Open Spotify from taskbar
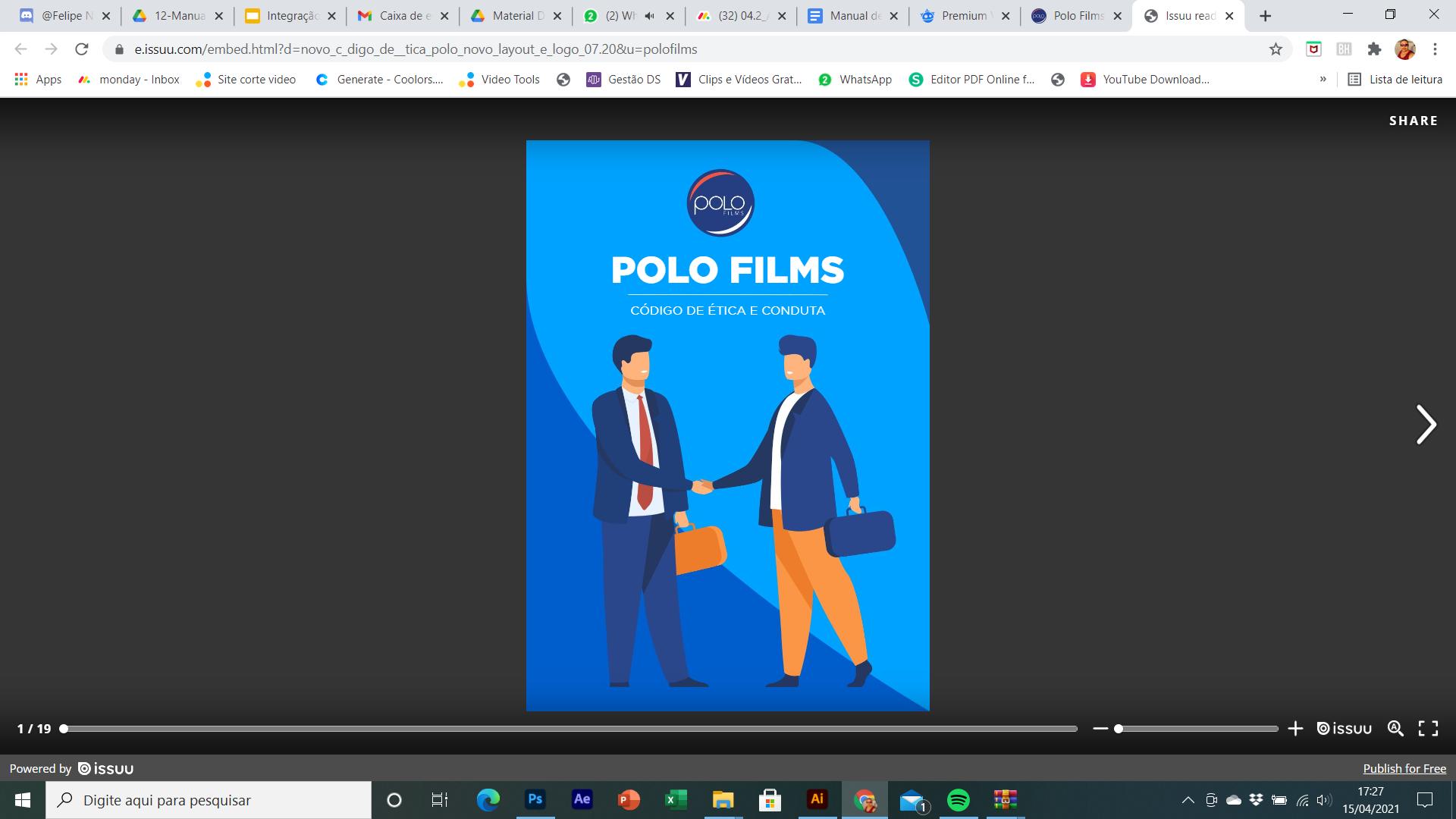This screenshot has width=1456, height=819. click(959, 800)
